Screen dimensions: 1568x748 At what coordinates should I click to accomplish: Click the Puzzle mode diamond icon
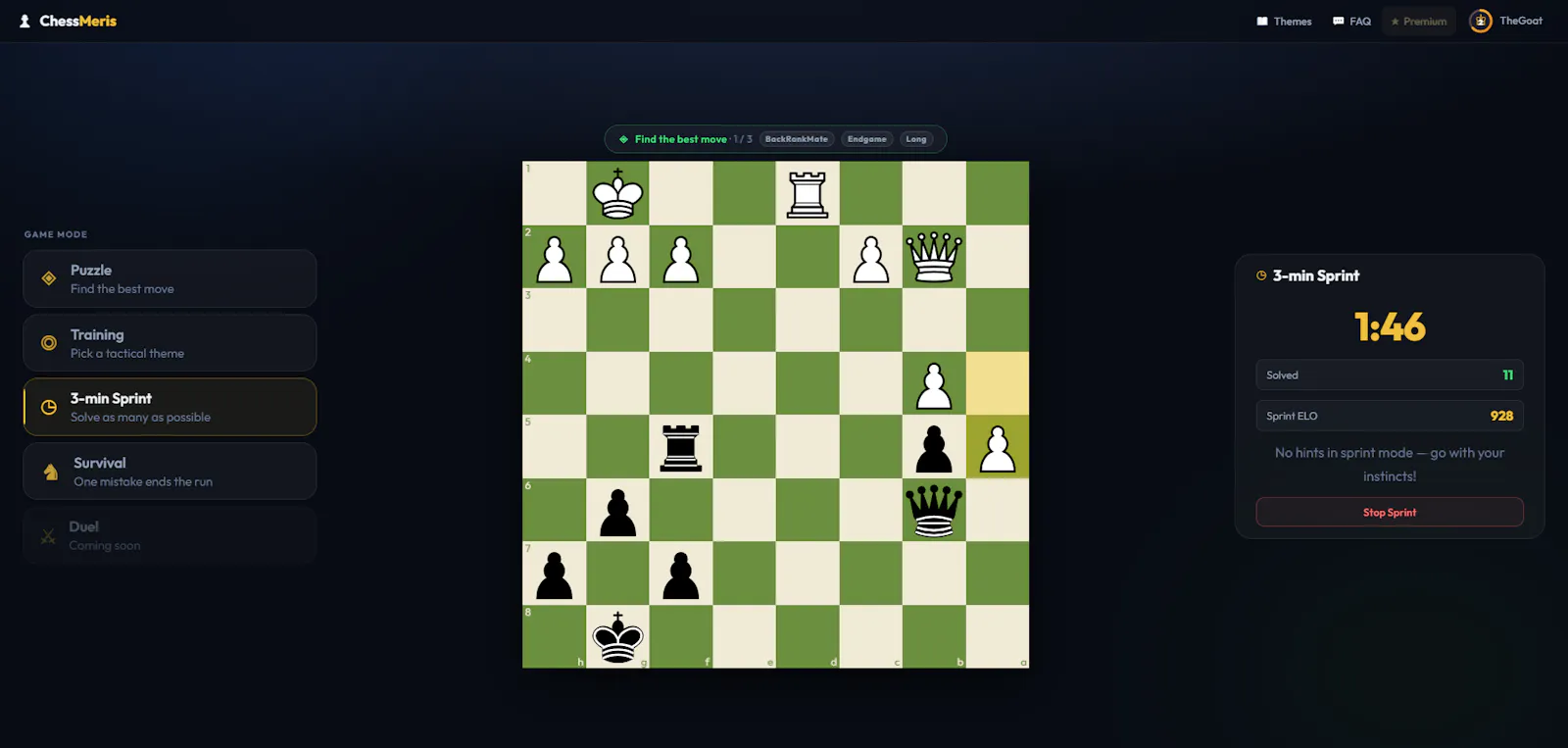48,278
